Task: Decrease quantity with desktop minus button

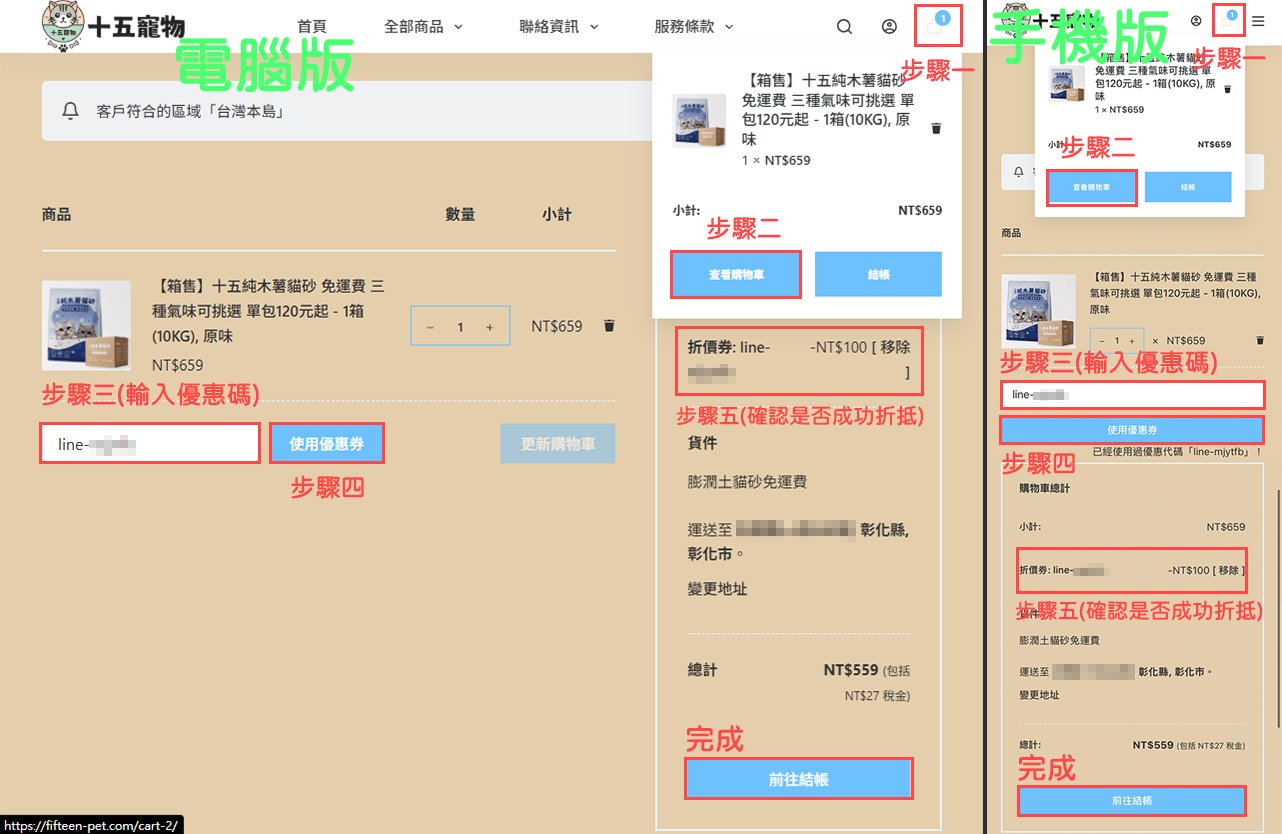Action: [430, 327]
